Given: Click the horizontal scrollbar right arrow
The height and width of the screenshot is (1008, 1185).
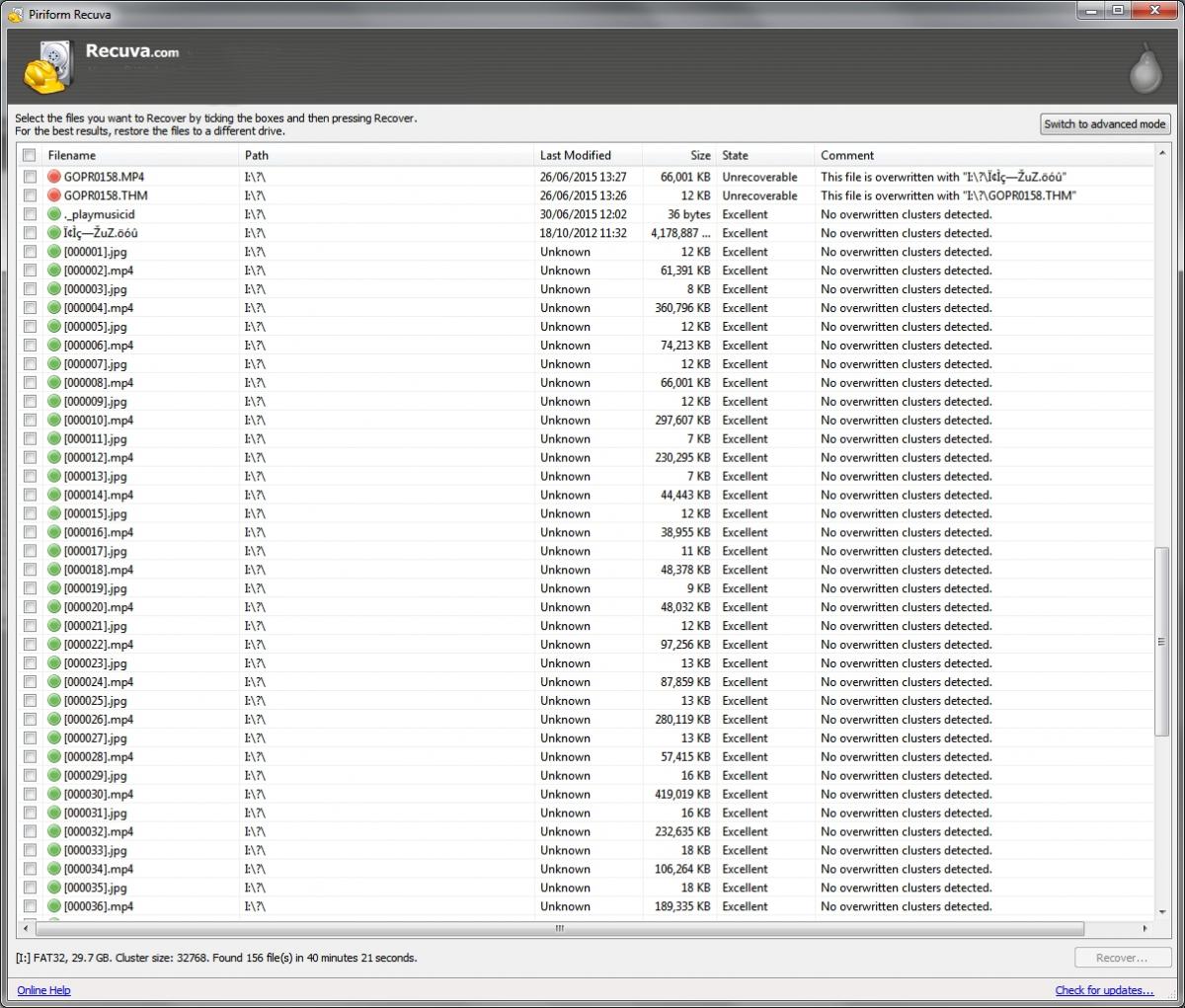Looking at the screenshot, I should [1145, 929].
